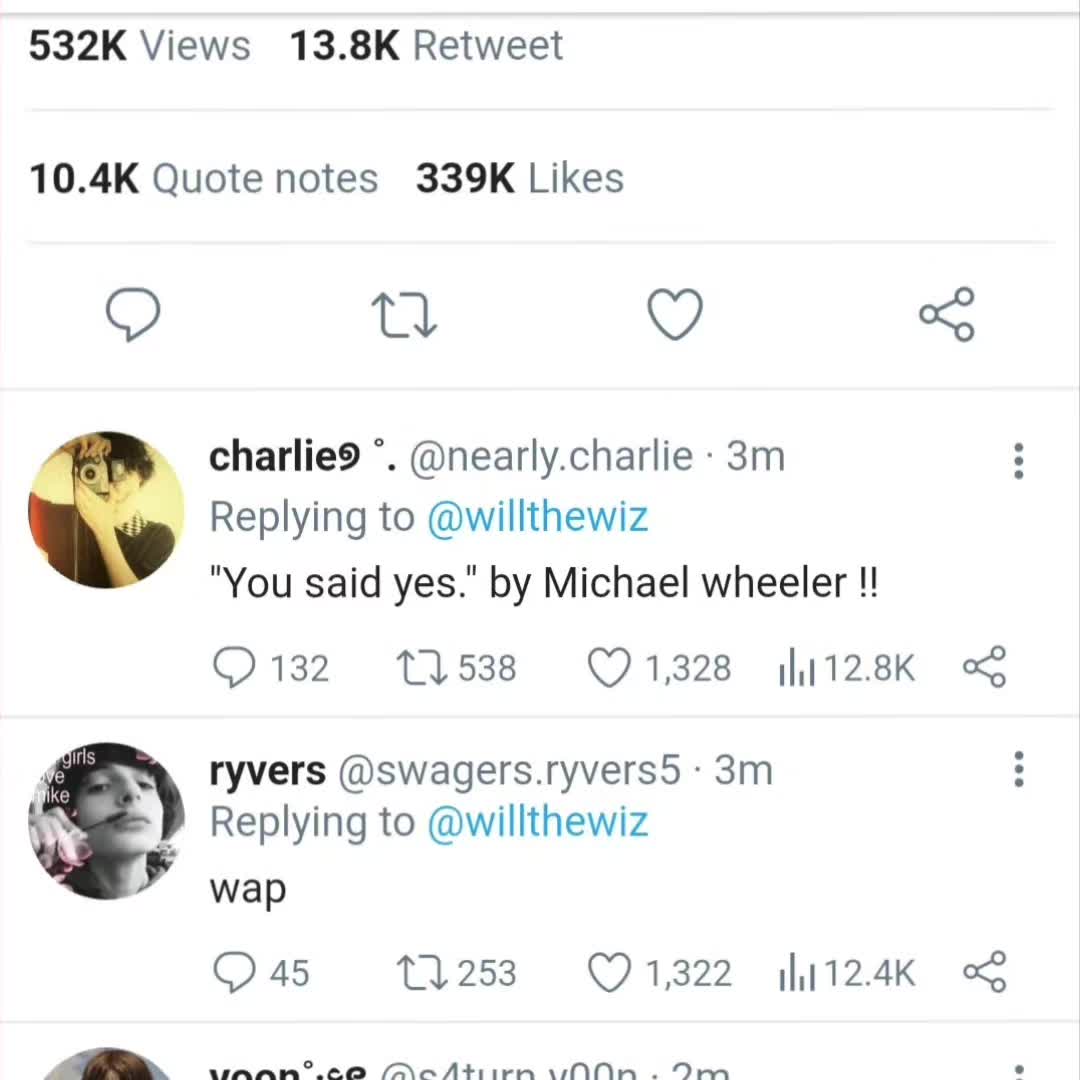The height and width of the screenshot is (1080, 1080).
Task: Open @willthewiz link in charlie's reply
Action: (x=537, y=517)
